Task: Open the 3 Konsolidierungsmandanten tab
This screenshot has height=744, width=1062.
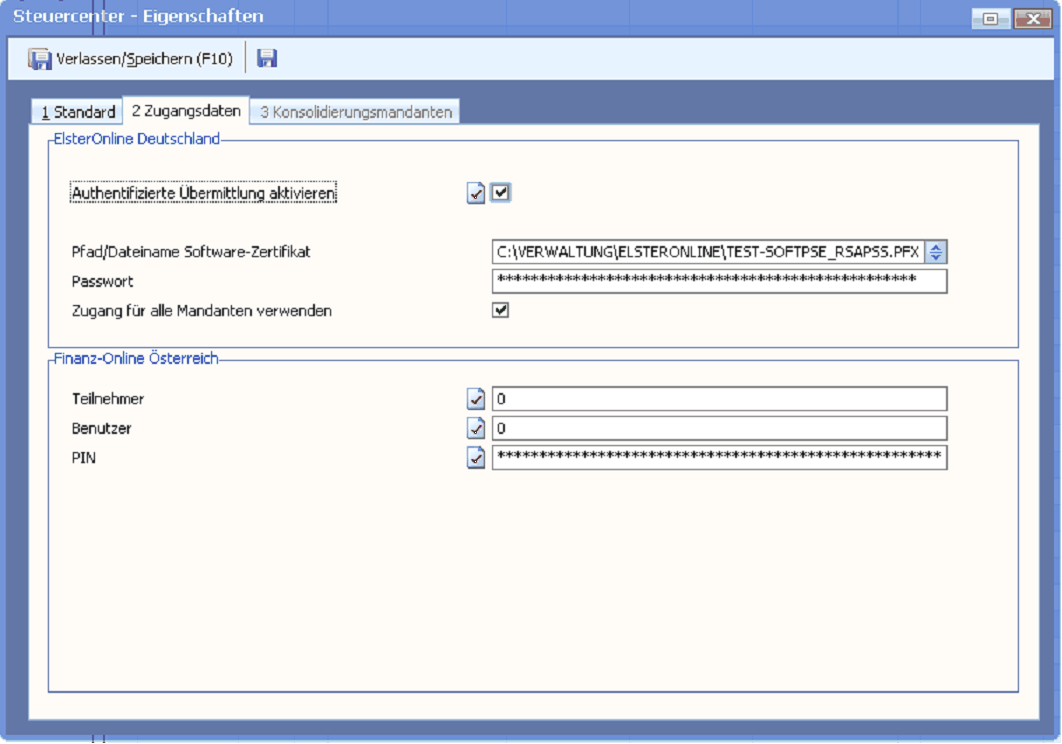Action: tap(356, 112)
